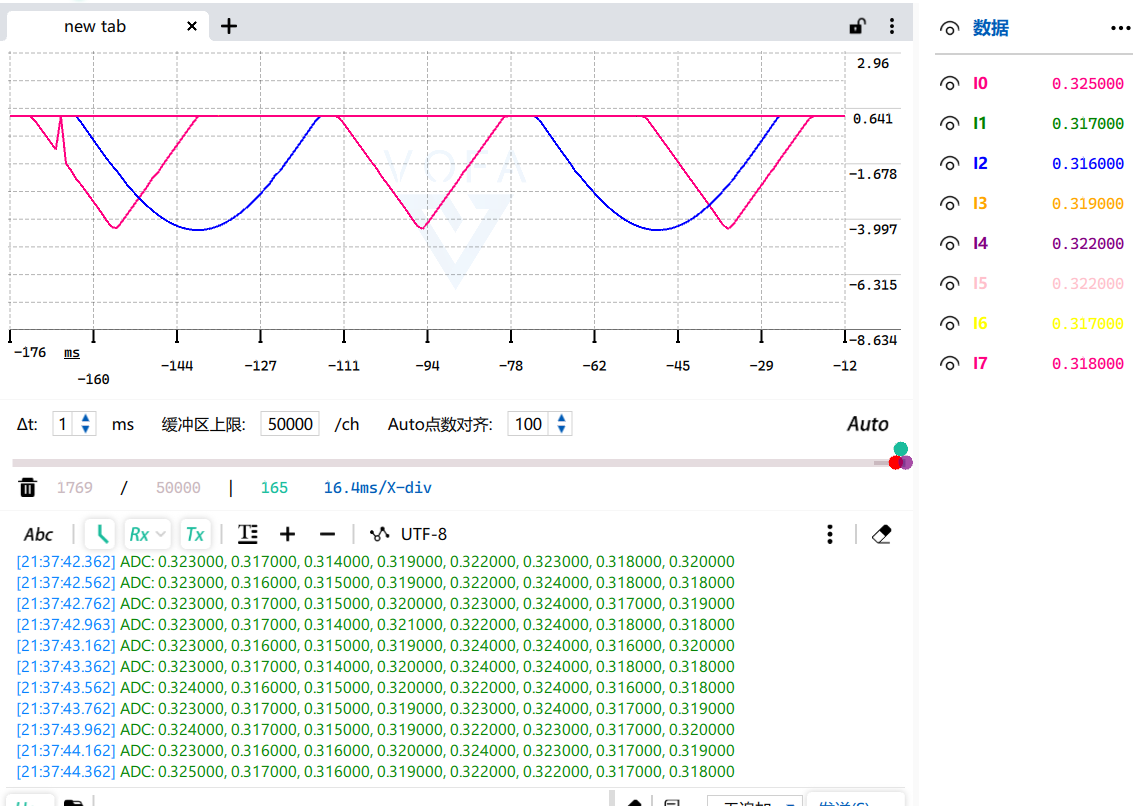The image size is (1133, 806).
Task: Click the 'new tab' tab label
Action: pos(95,27)
